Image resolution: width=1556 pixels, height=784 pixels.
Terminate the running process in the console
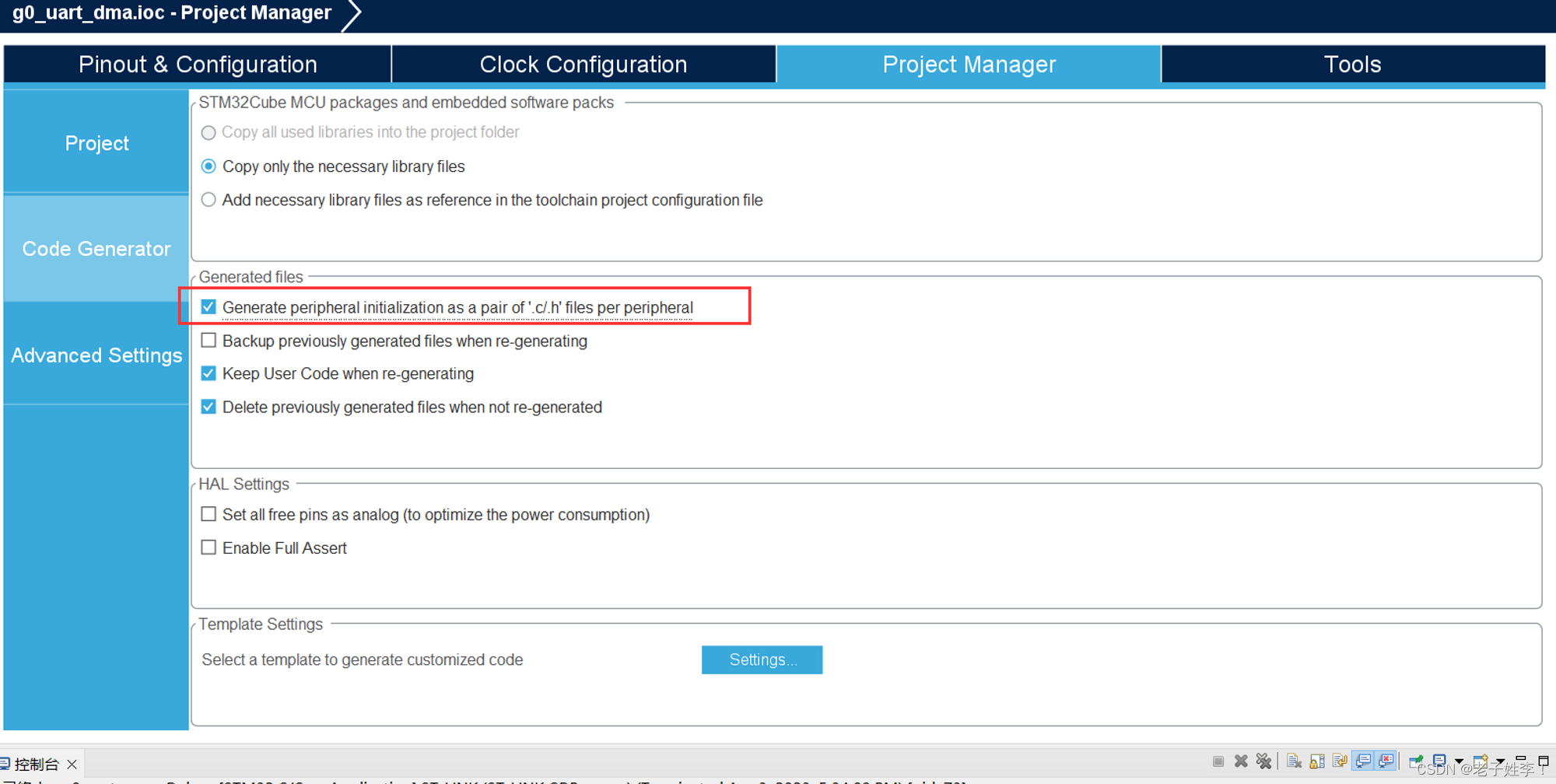[1218, 761]
